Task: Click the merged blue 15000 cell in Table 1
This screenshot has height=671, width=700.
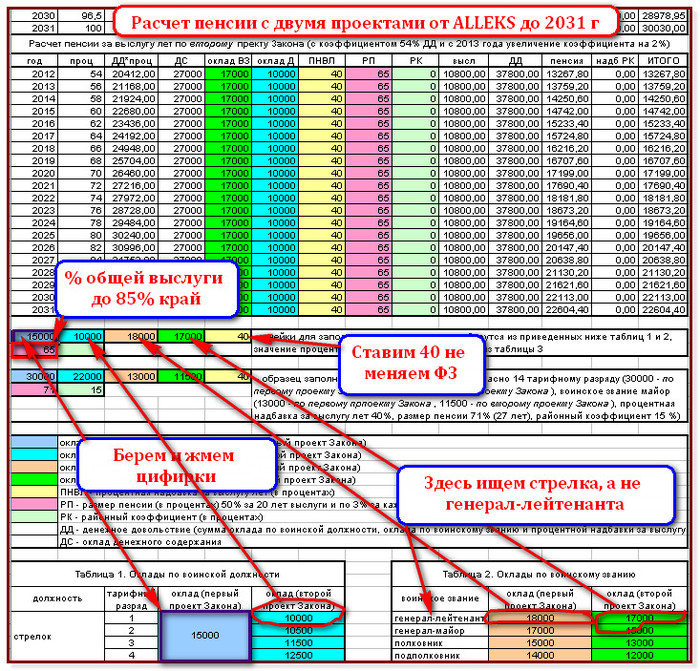Action: click(204, 636)
